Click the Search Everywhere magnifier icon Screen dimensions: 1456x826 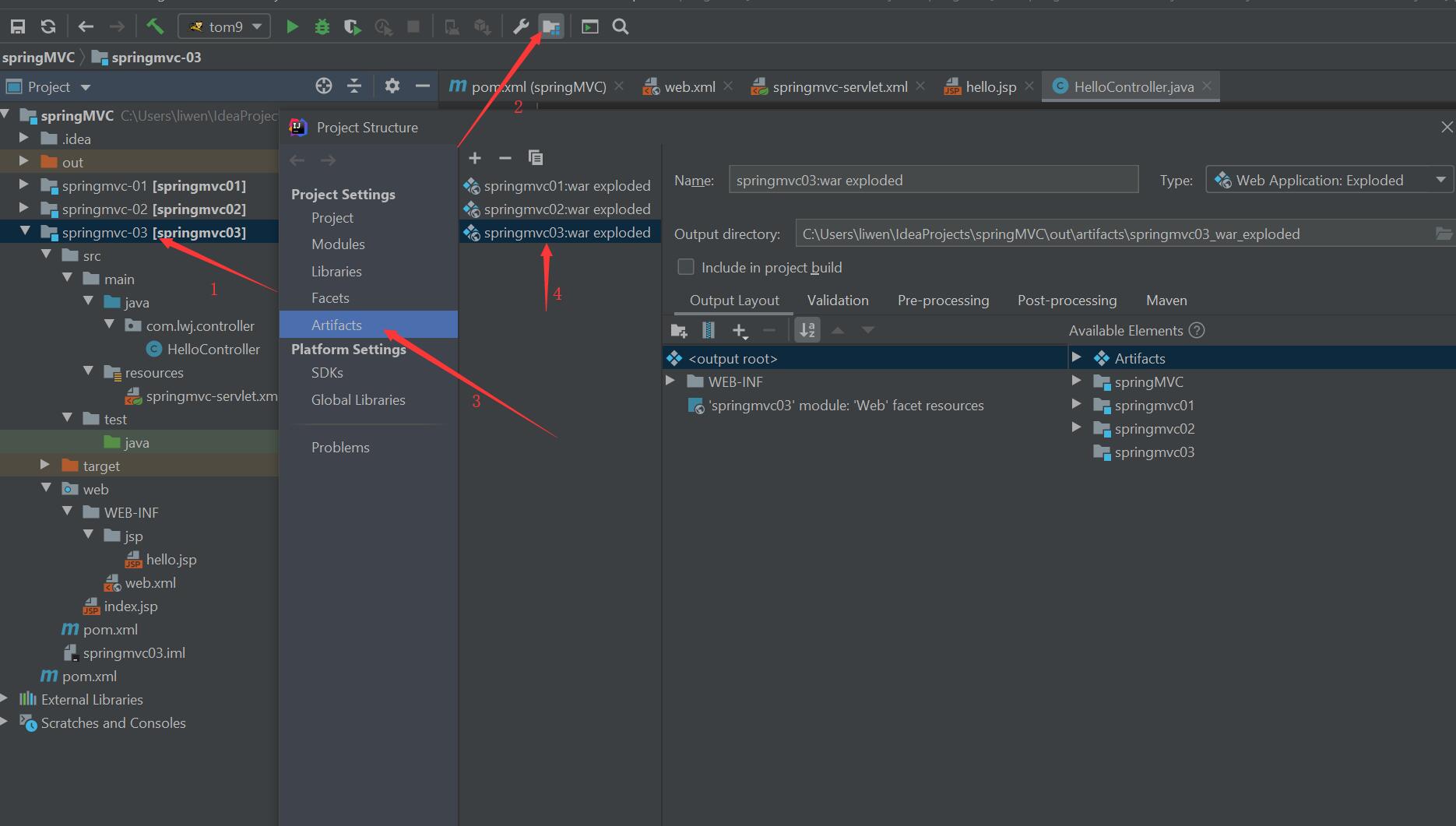(x=621, y=26)
